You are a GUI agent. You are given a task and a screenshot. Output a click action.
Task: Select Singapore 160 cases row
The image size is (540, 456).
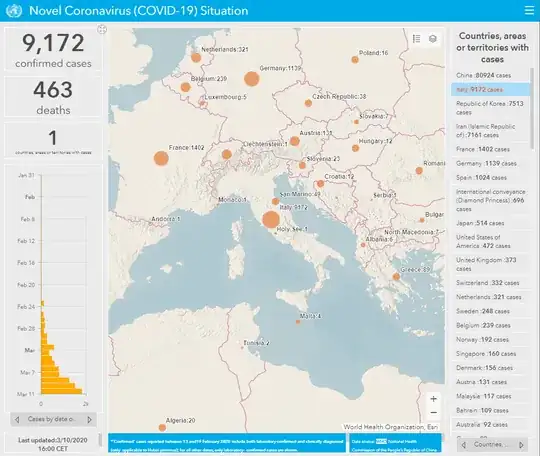tap(491, 354)
